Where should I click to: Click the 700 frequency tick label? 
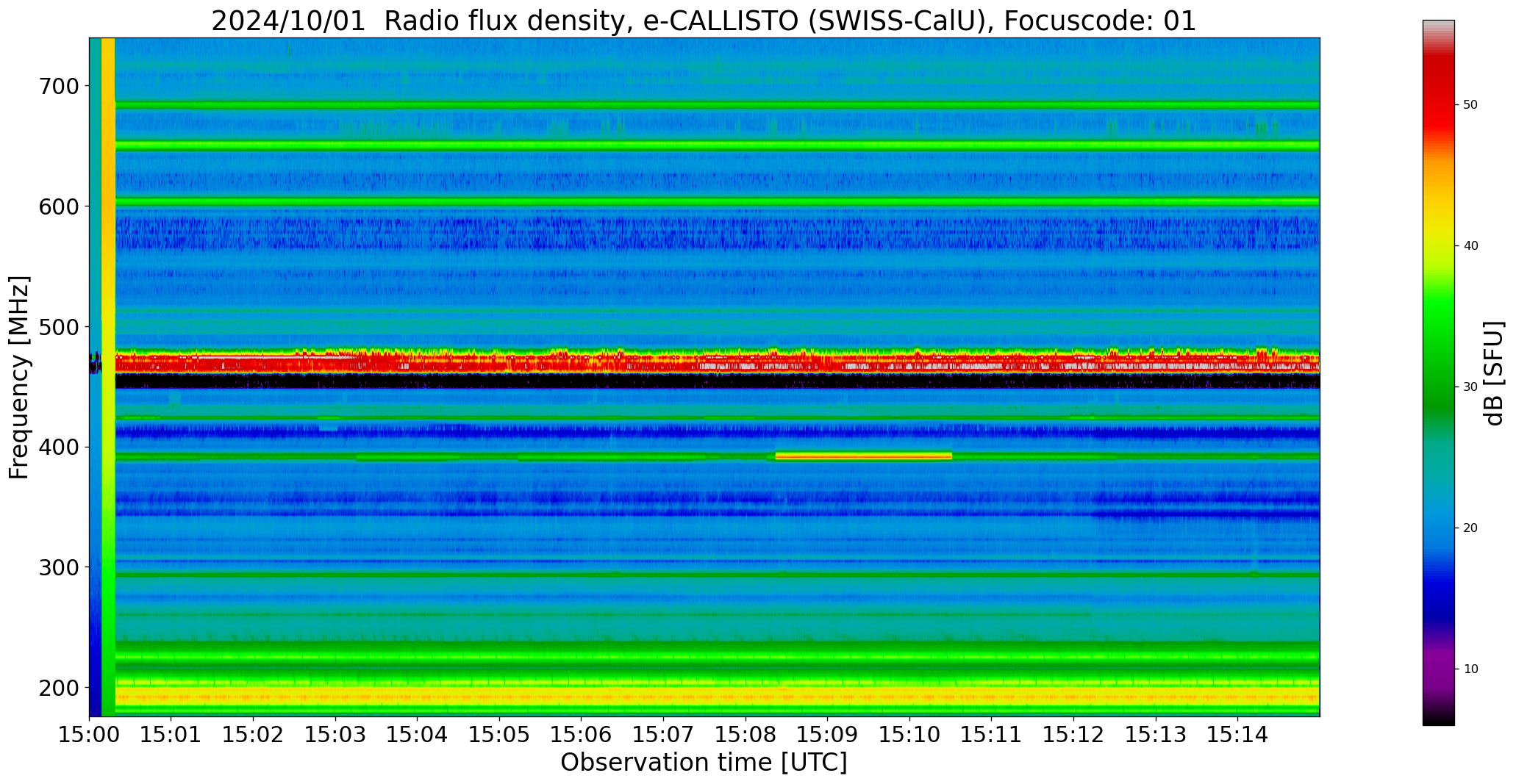point(58,86)
